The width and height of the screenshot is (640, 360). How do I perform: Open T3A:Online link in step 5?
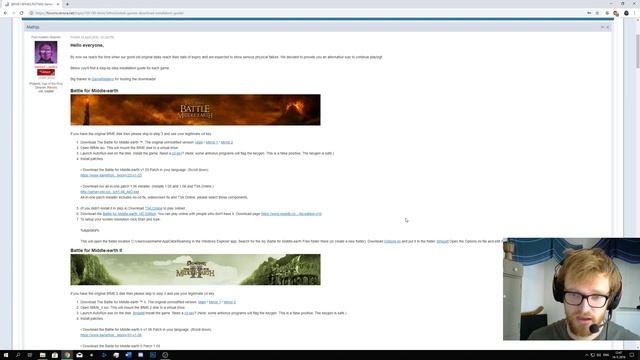(x=153, y=209)
